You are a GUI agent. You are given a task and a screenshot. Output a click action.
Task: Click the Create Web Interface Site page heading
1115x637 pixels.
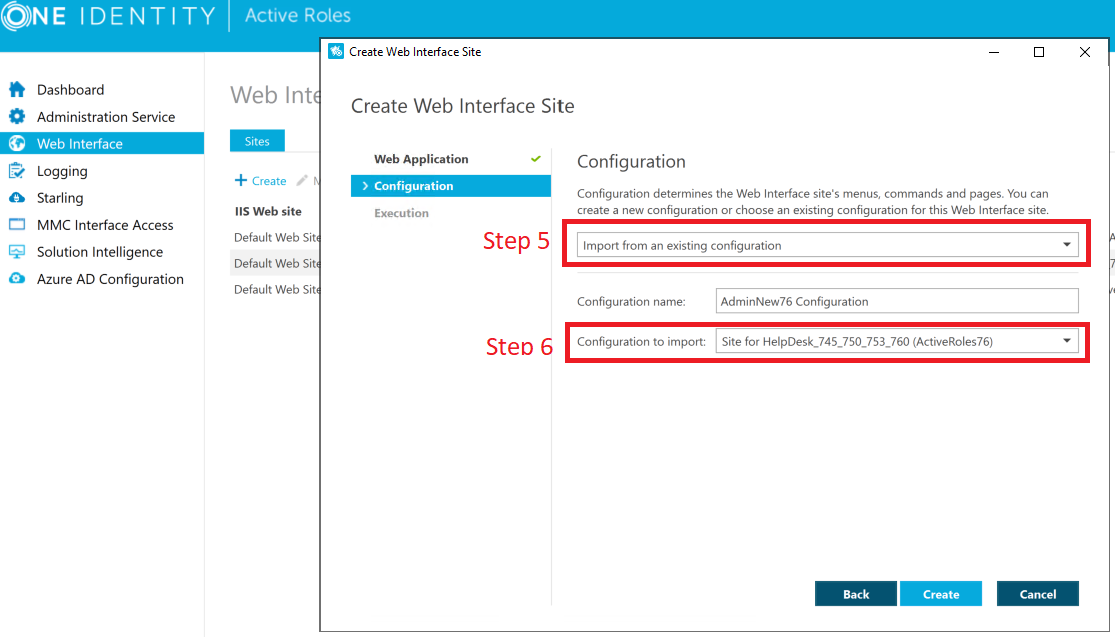(x=463, y=106)
